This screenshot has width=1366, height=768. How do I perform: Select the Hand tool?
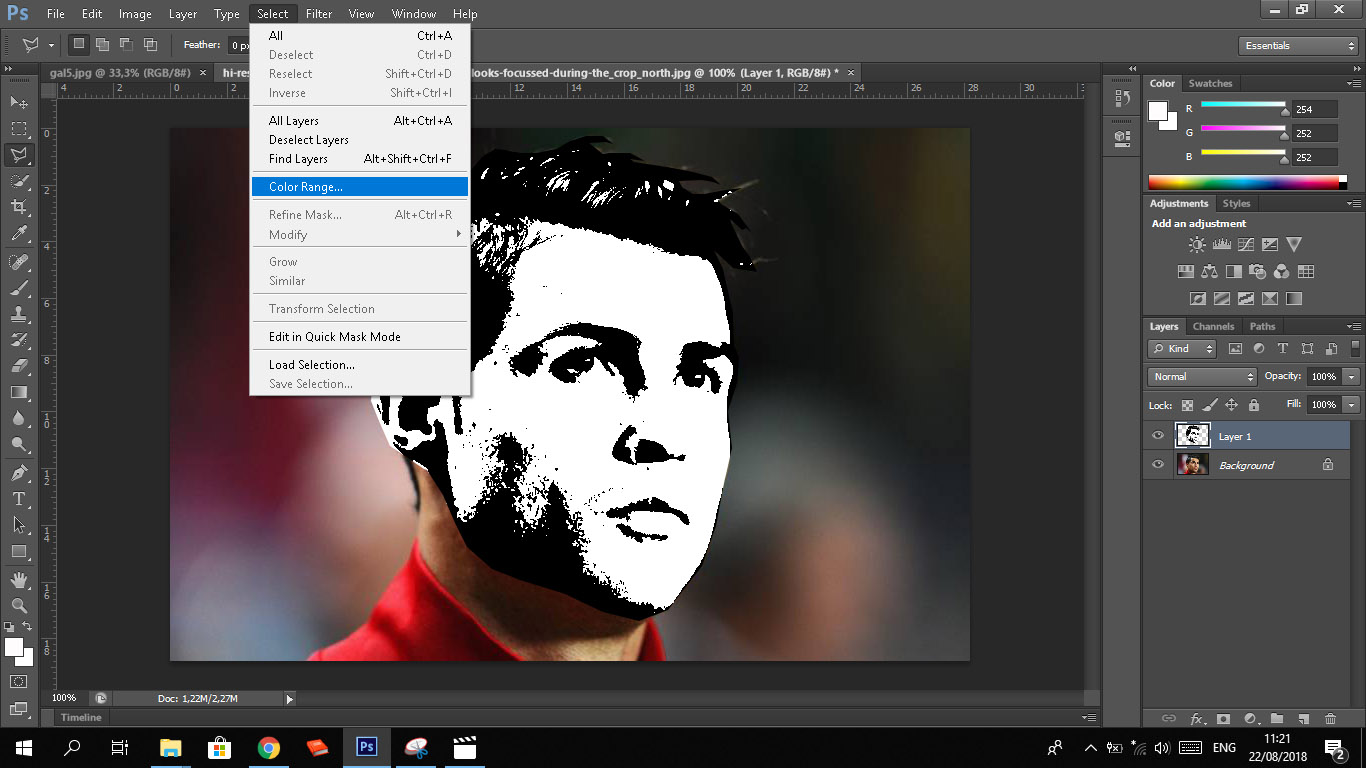(19, 579)
